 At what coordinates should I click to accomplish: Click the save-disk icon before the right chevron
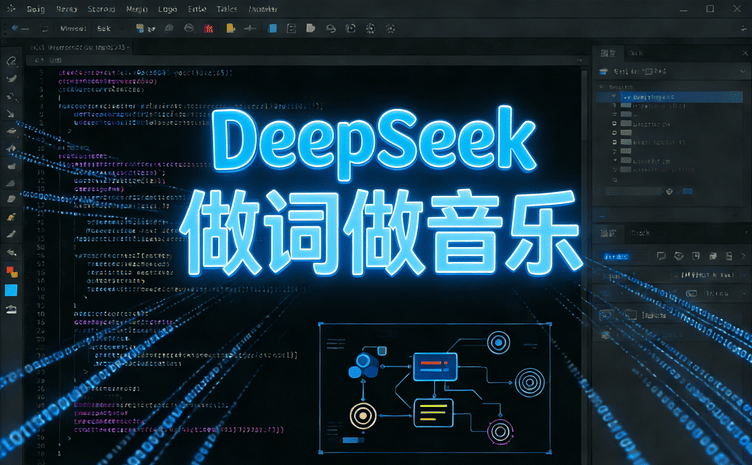pyautogui.click(x=729, y=256)
